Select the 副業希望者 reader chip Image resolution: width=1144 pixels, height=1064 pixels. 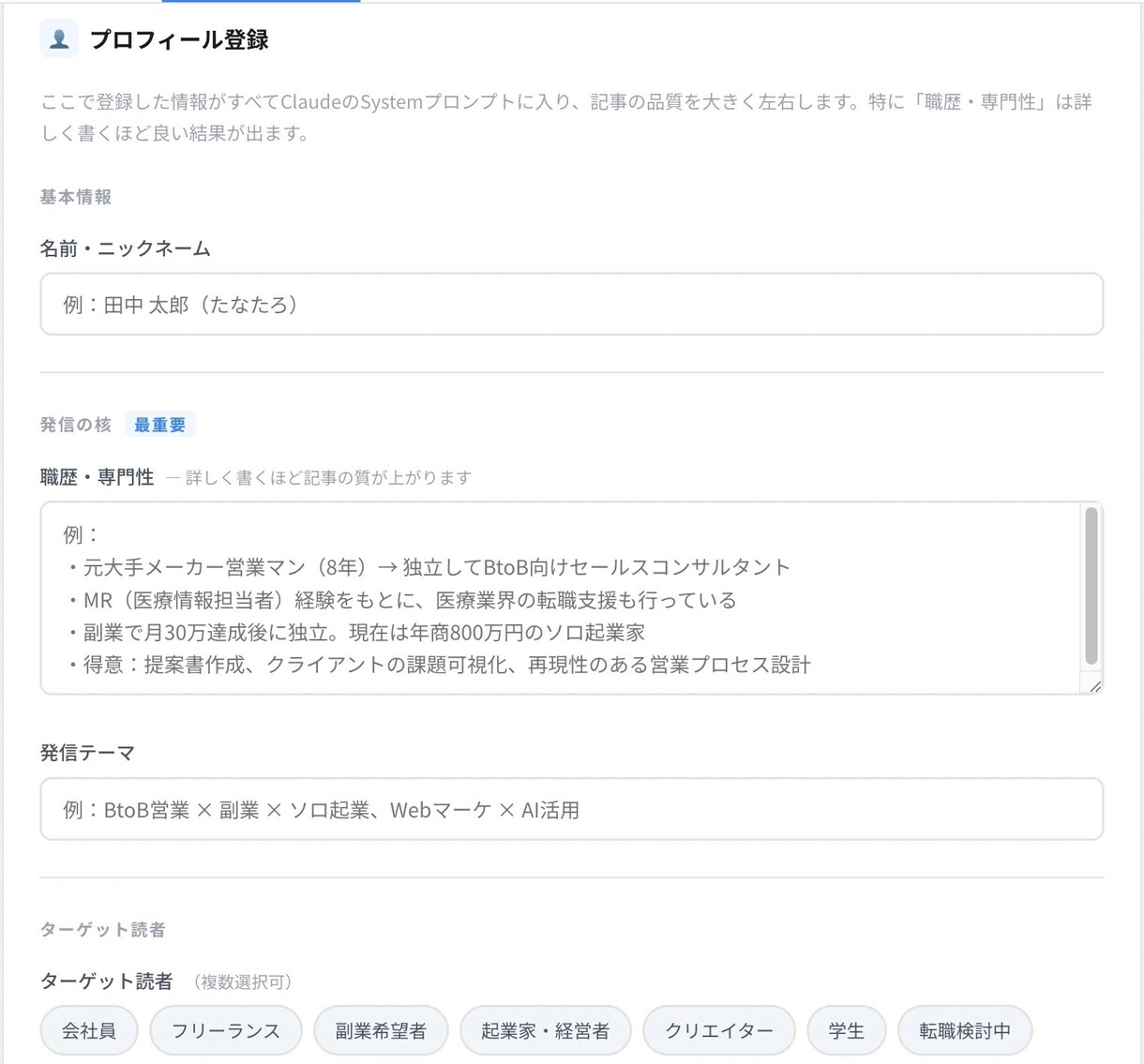pyautogui.click(x=381, y=1030)
